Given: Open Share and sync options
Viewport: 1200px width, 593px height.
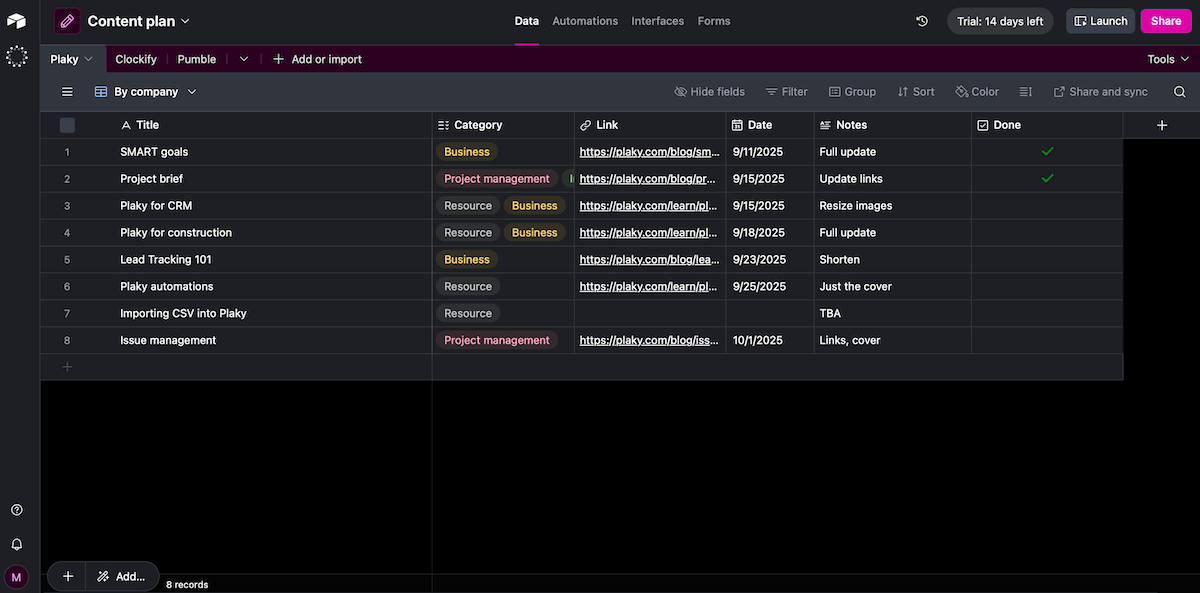Looking at the screenshot, I should click(1100, 91).
